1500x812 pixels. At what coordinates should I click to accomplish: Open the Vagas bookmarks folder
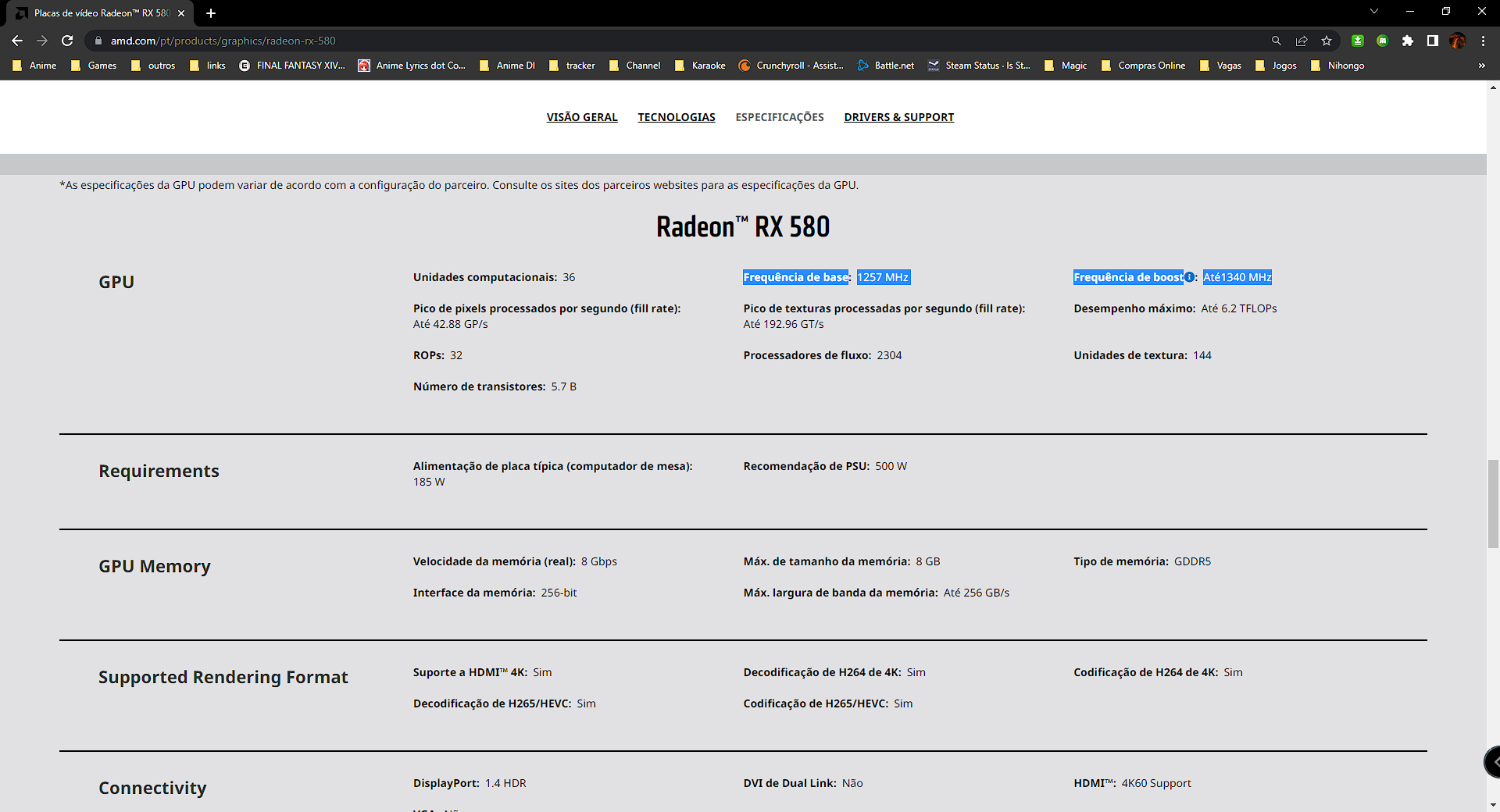1220,66
